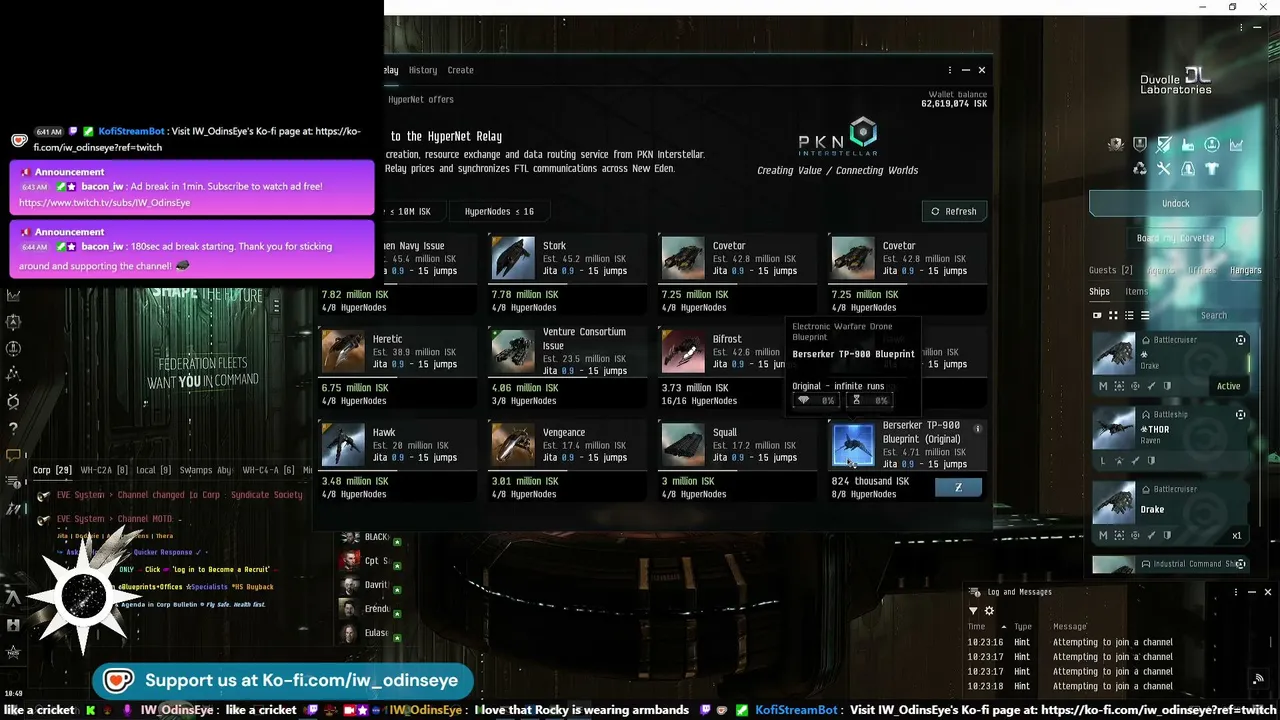This screenshot has width=1280, height=720.
Task: Click the cast icon in bottom-right corner
Action: click(1258, 678)
